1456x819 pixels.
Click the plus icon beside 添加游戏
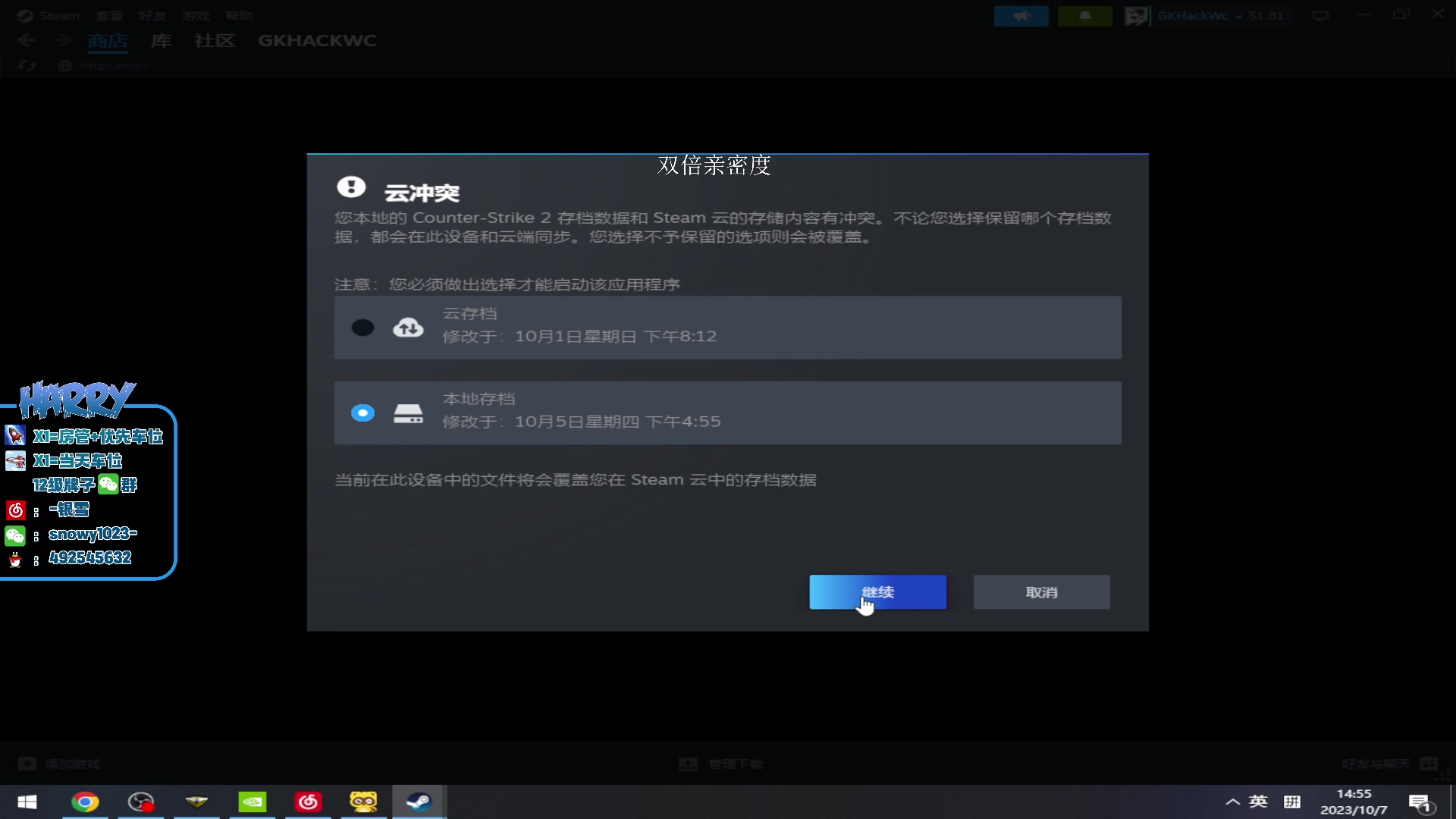pyautogui.click(x=27, y=764)
